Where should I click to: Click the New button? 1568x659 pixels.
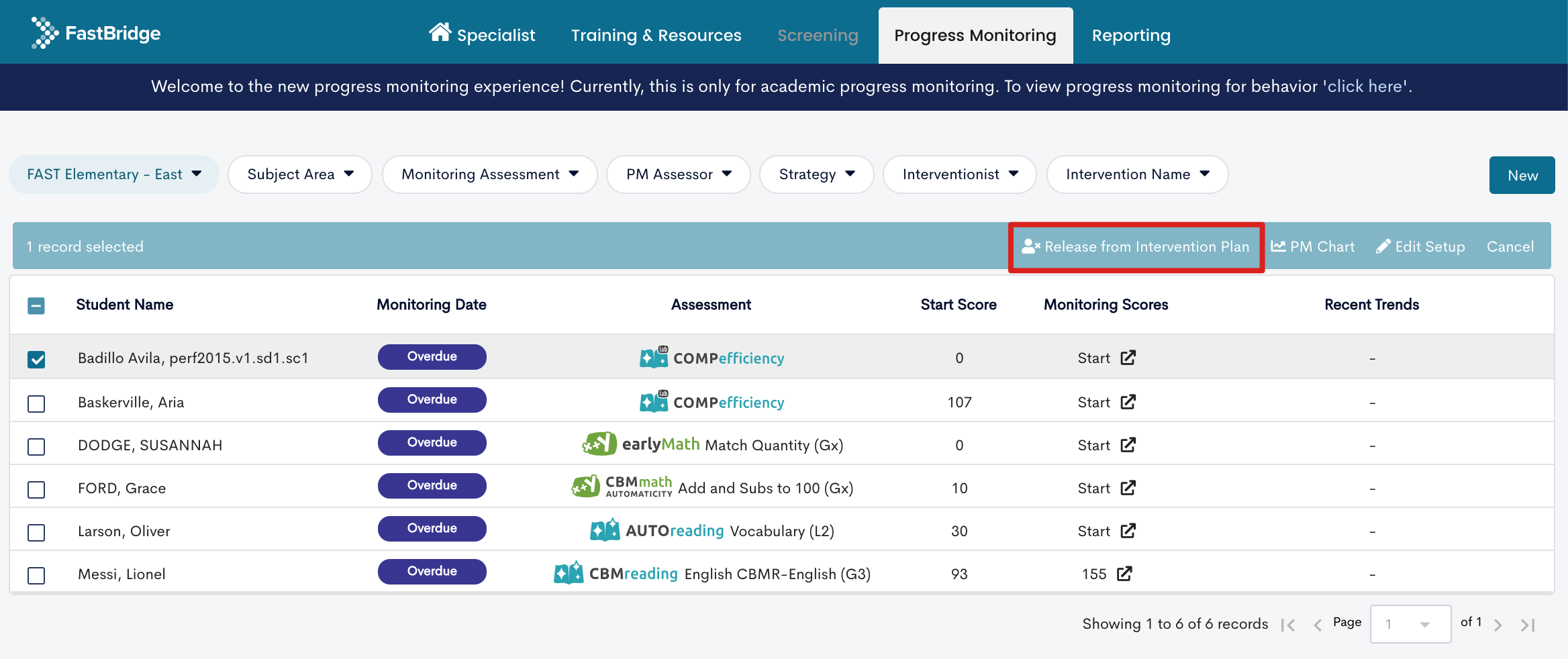point(1522,175)
